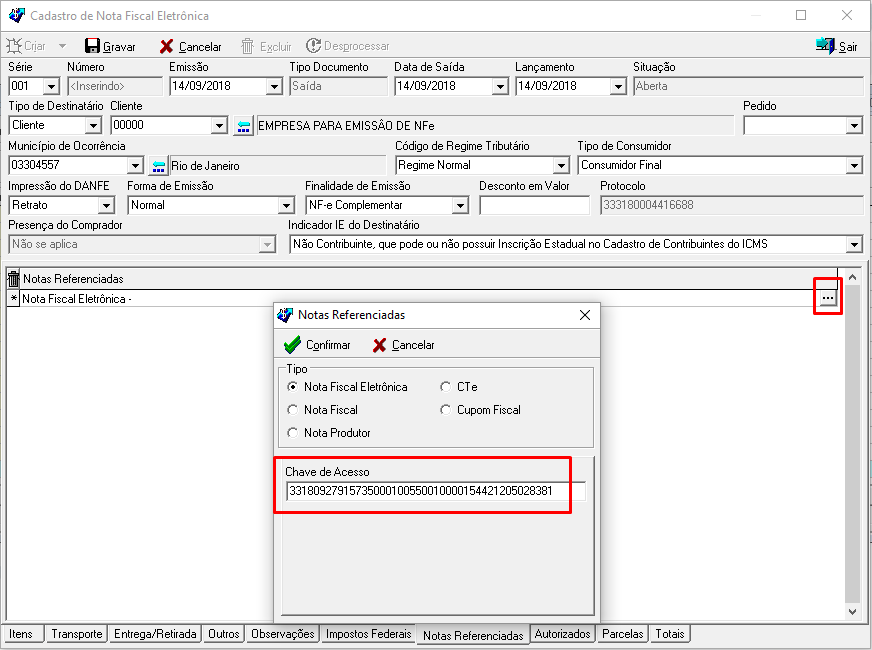This screenshot has height=650, width=872.
Task: Open the município lookup icon beside Rio de Janeiro
Action: pyautogui.click(x=158, y=166)
